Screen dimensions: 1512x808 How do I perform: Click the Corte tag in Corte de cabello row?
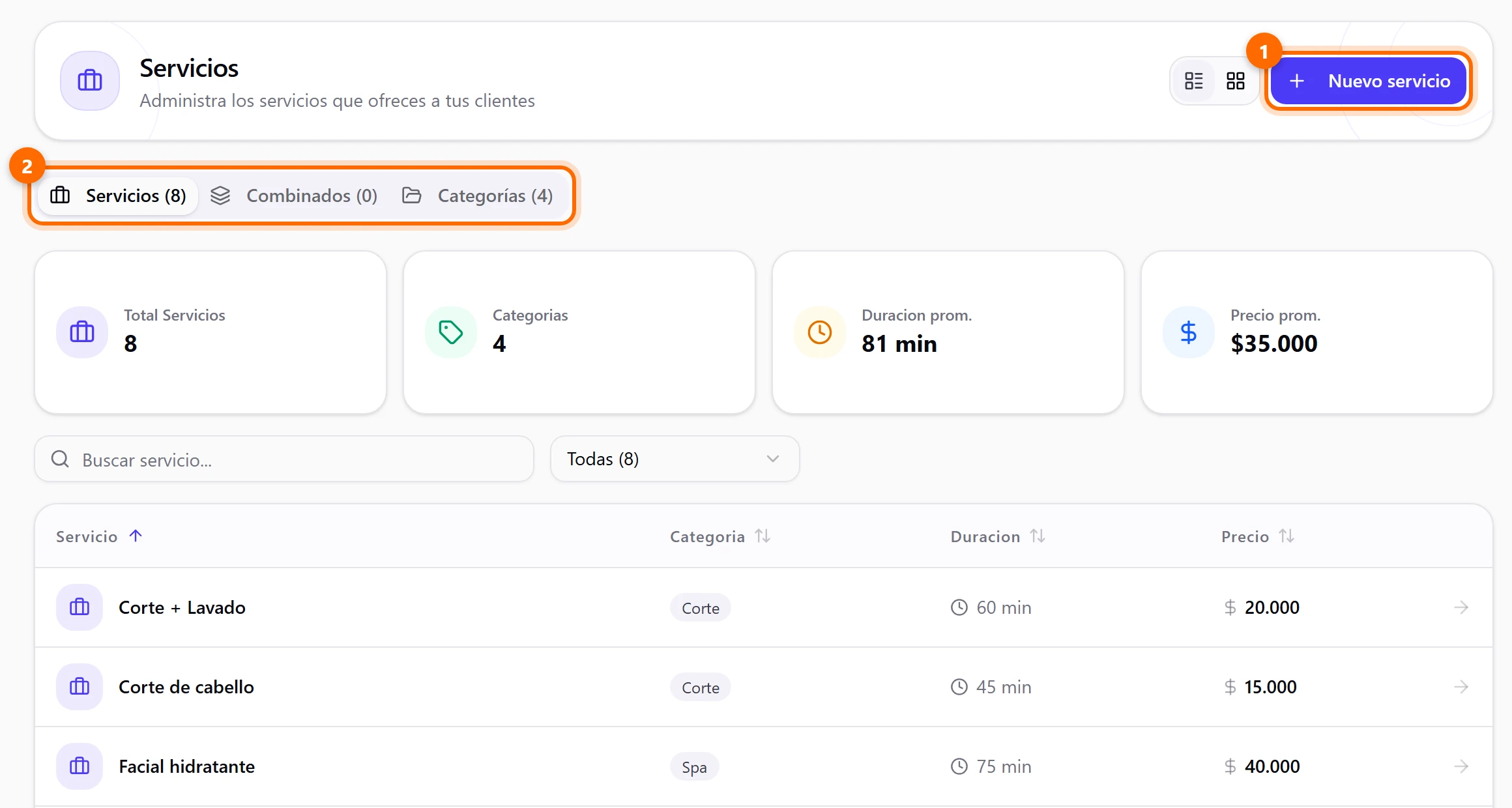point(701,687)
